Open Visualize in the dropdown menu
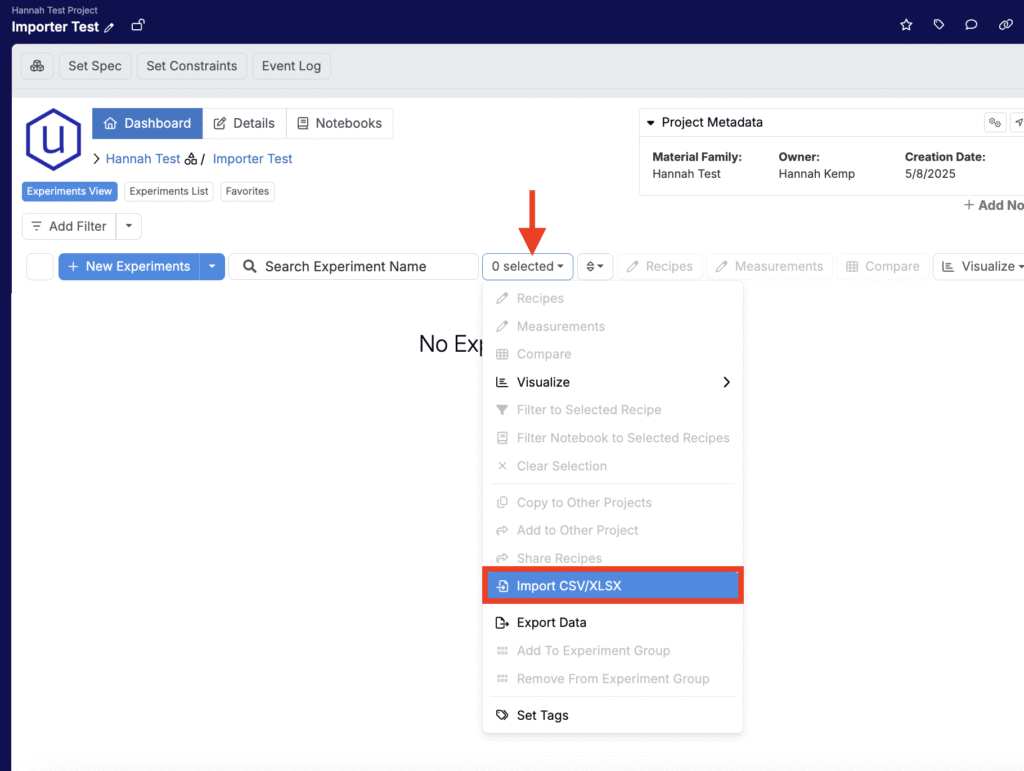This screenshot has height=771, width=1024. [613, 382]
